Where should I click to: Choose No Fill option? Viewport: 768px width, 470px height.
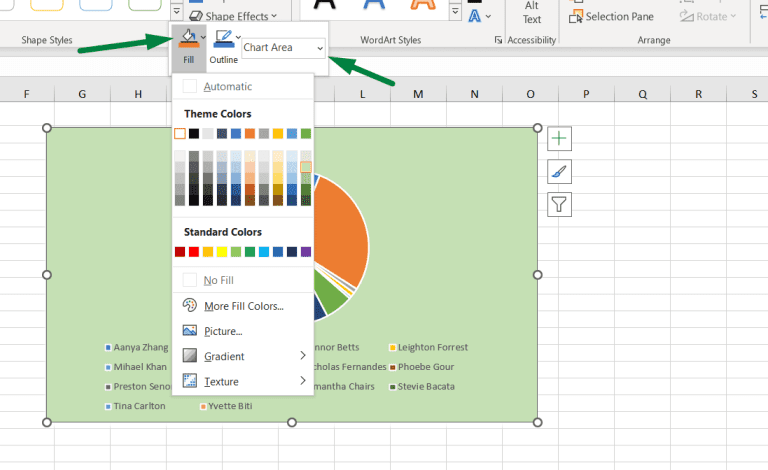tap(242, 280)
